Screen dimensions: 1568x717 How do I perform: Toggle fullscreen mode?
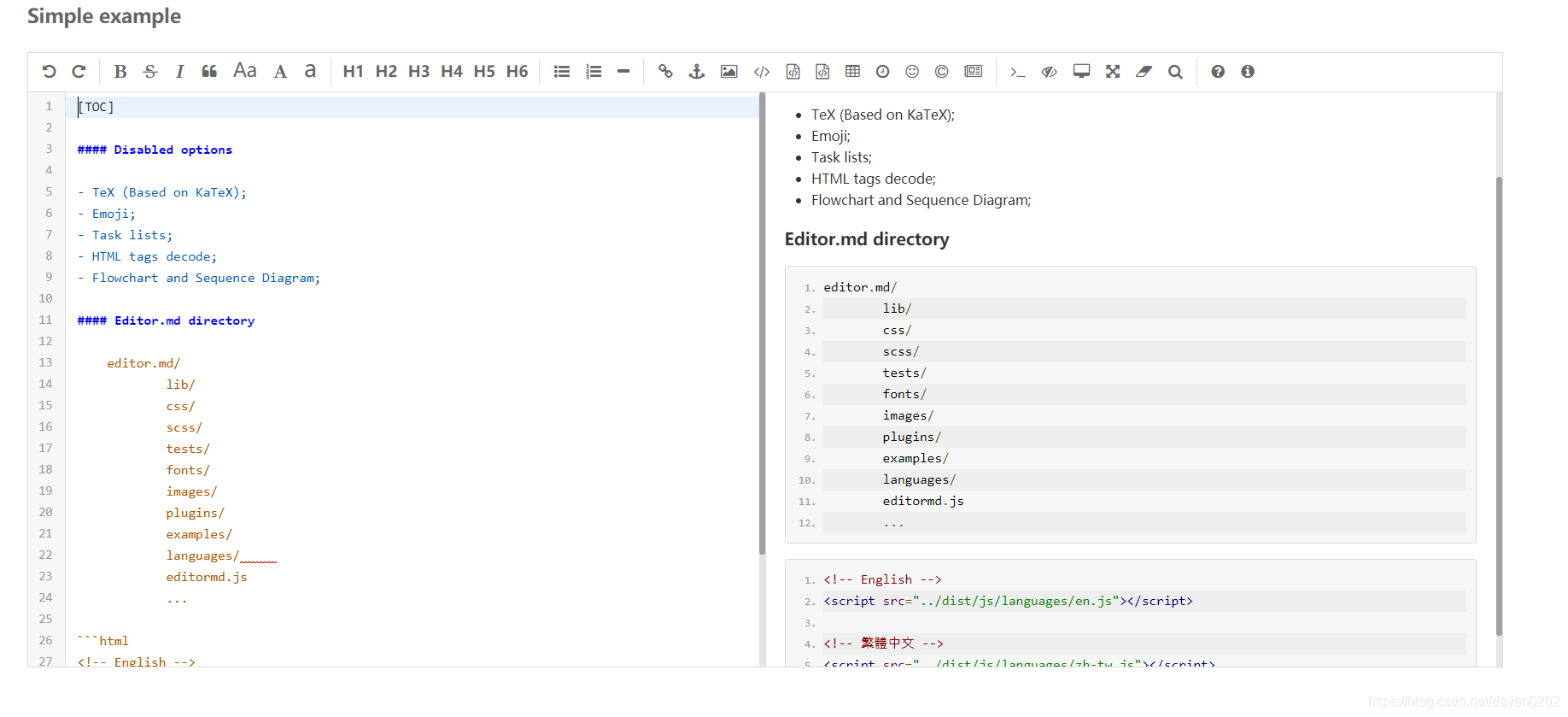pyautogui.click(x=1113, y=72)
